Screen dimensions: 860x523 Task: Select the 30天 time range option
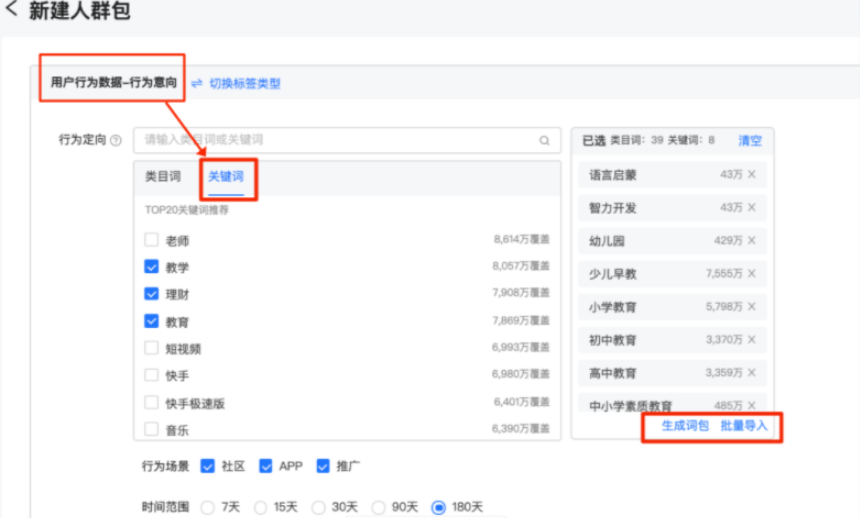click(x=319, y=507)
